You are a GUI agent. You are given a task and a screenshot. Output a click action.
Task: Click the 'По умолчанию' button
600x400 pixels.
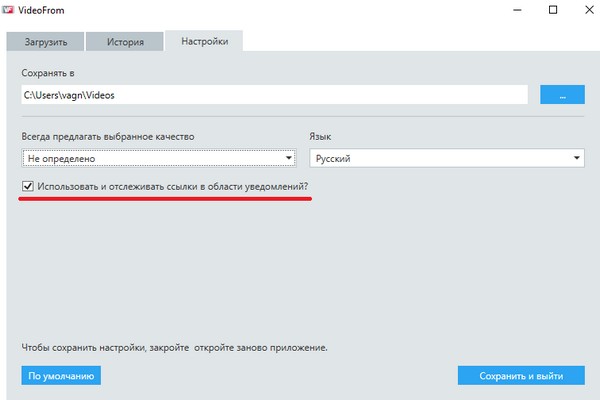pyautogui.click(x=61, y=376)
